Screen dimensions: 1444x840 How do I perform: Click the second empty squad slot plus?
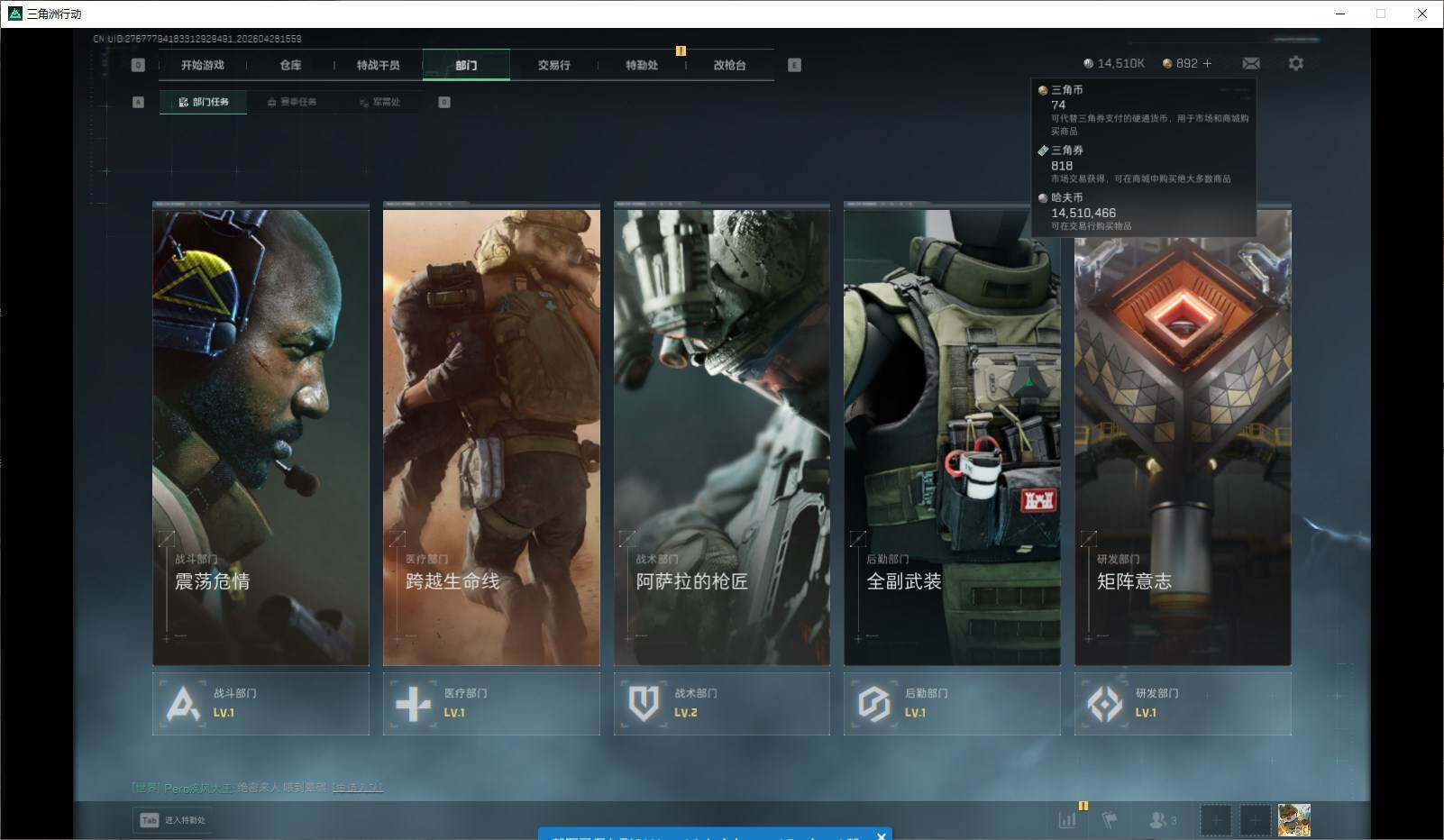(1254, 820)
